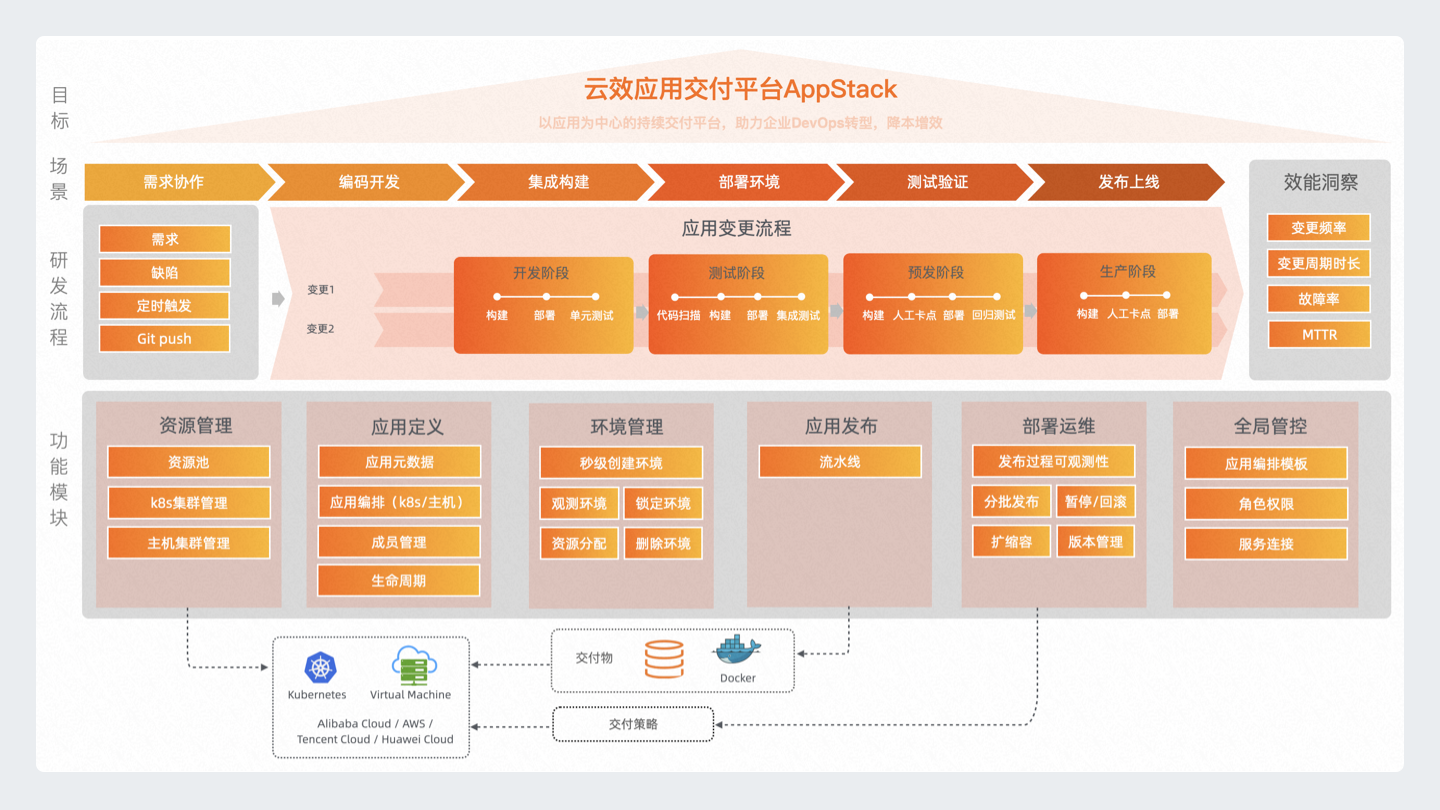The width and height of the screenshot is (1440, 810).
Task: Select the 测试验证 scene step
Action: point(937,182)
